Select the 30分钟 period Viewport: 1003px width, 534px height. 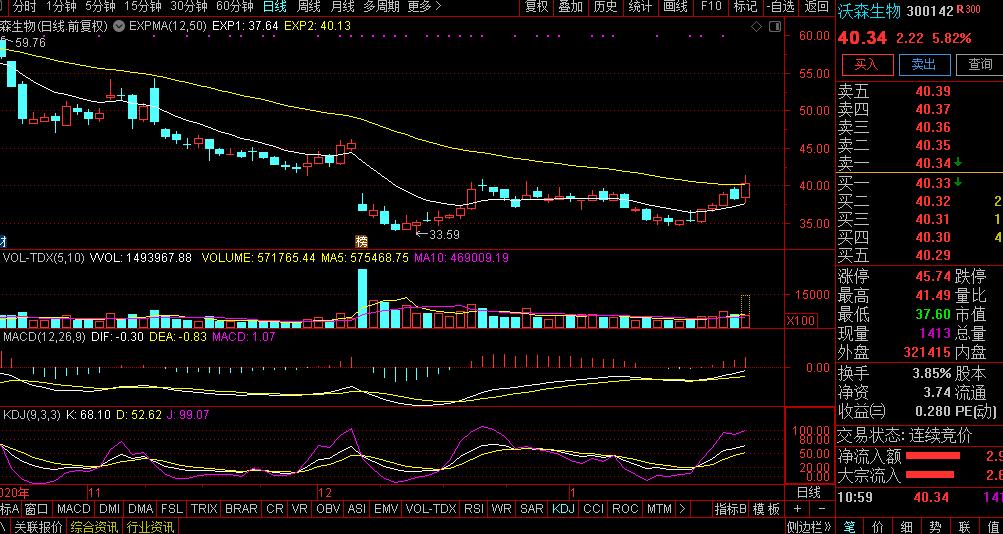[189, 7]
